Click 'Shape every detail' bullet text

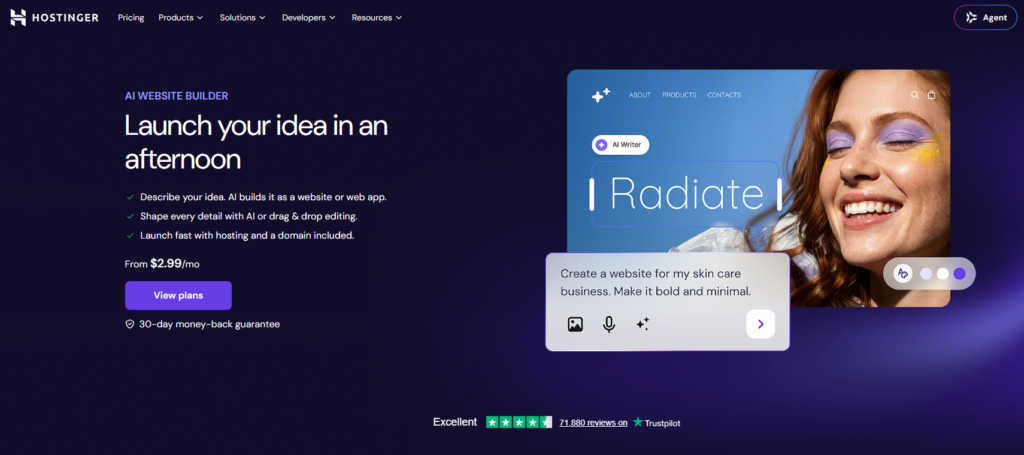point(249,216)
